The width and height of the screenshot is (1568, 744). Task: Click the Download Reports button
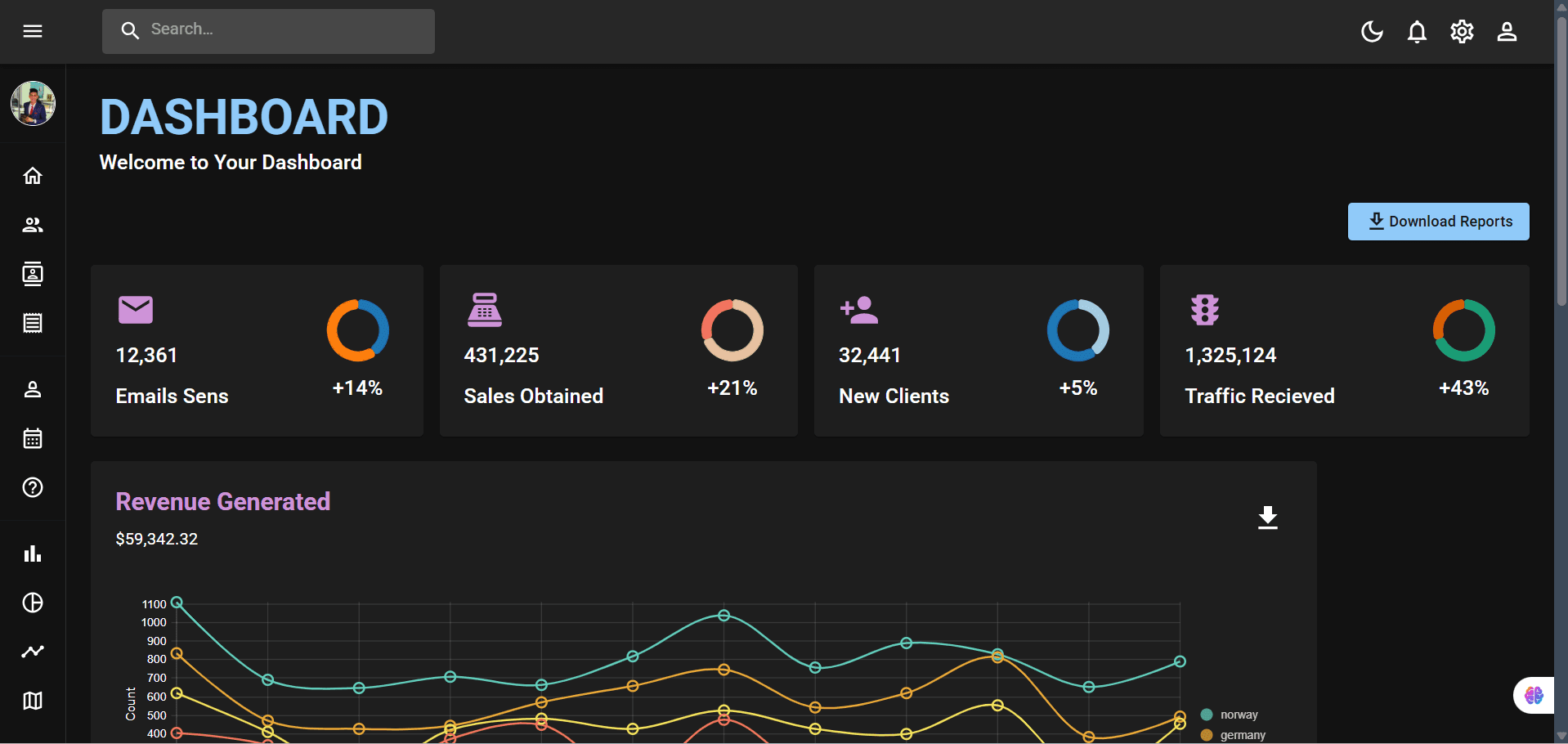(x=1438, y=222)
